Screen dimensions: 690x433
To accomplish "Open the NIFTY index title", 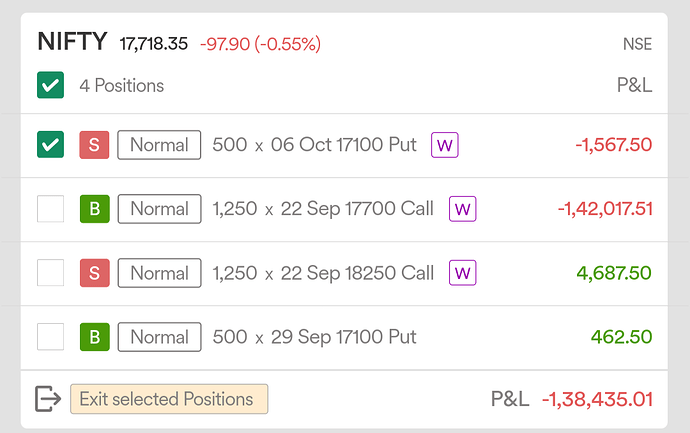I will click(72, 42).
